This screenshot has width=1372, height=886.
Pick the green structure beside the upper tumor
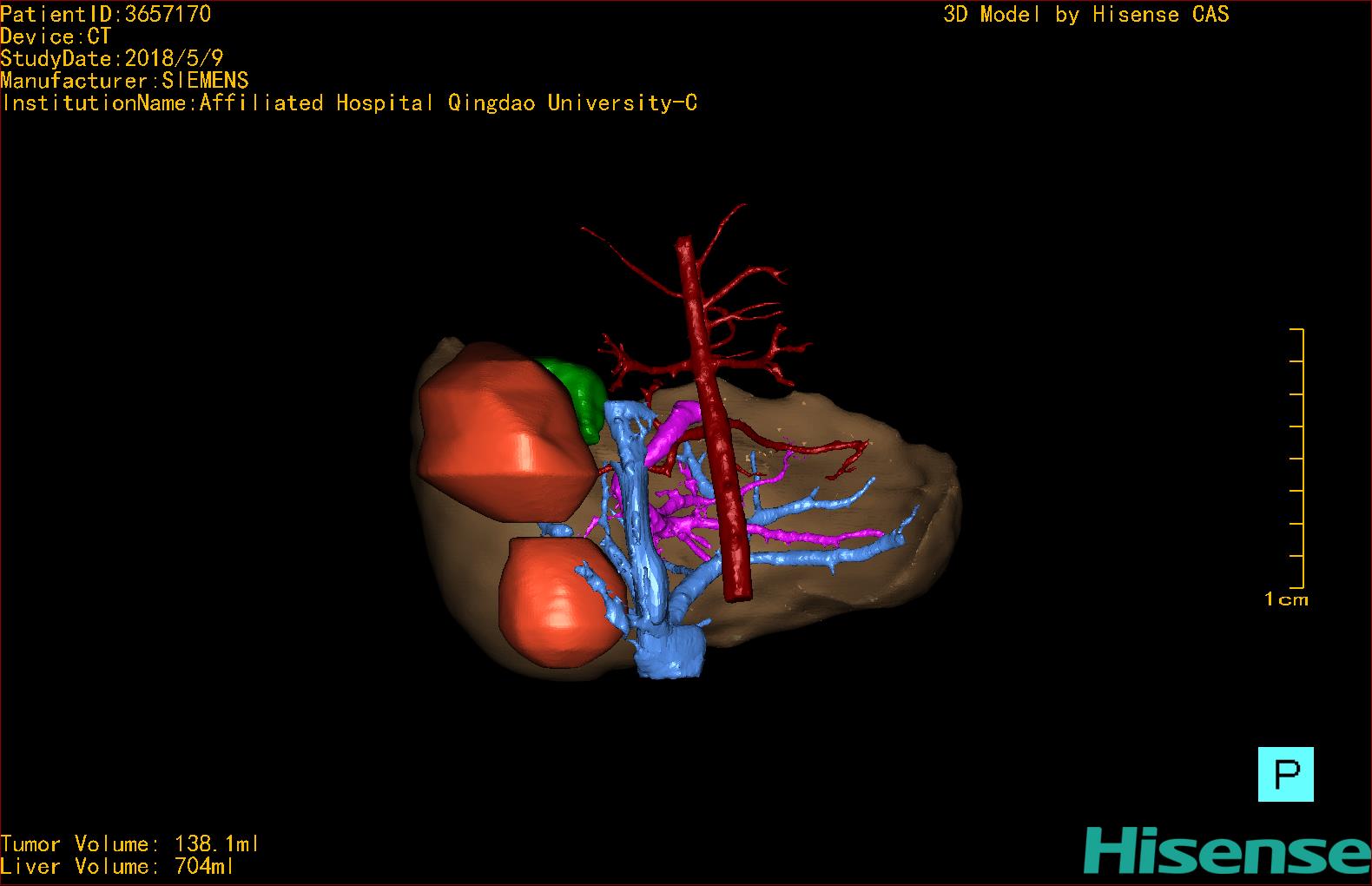click(582, 395)
